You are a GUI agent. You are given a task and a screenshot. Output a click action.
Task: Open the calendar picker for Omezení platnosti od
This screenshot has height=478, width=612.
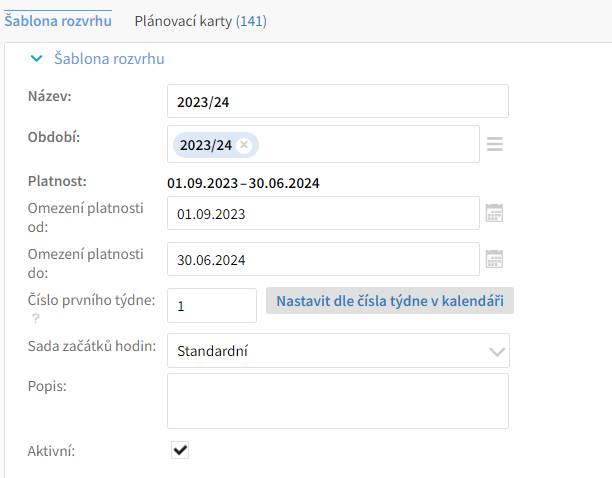pos(494,213)
